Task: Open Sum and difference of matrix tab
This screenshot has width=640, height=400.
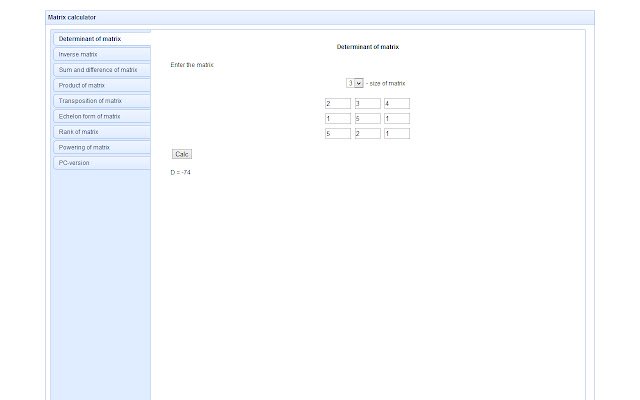Action: click(x=102, y=70)
